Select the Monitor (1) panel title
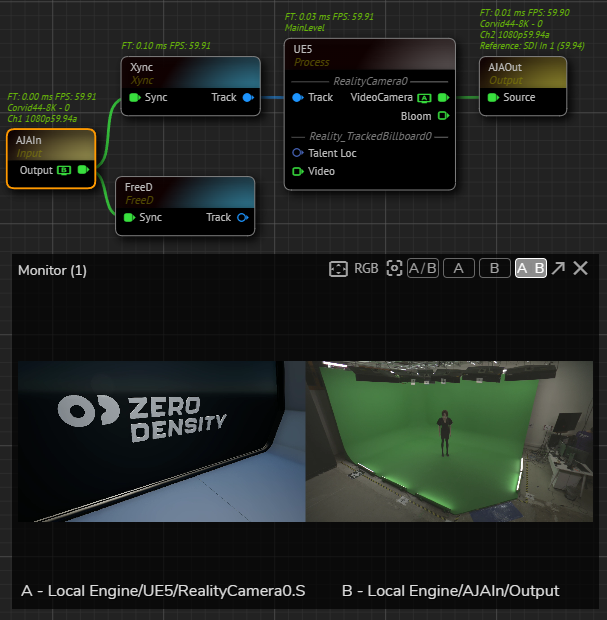Screen dimensions: 607x620 (x=52, y=270)
